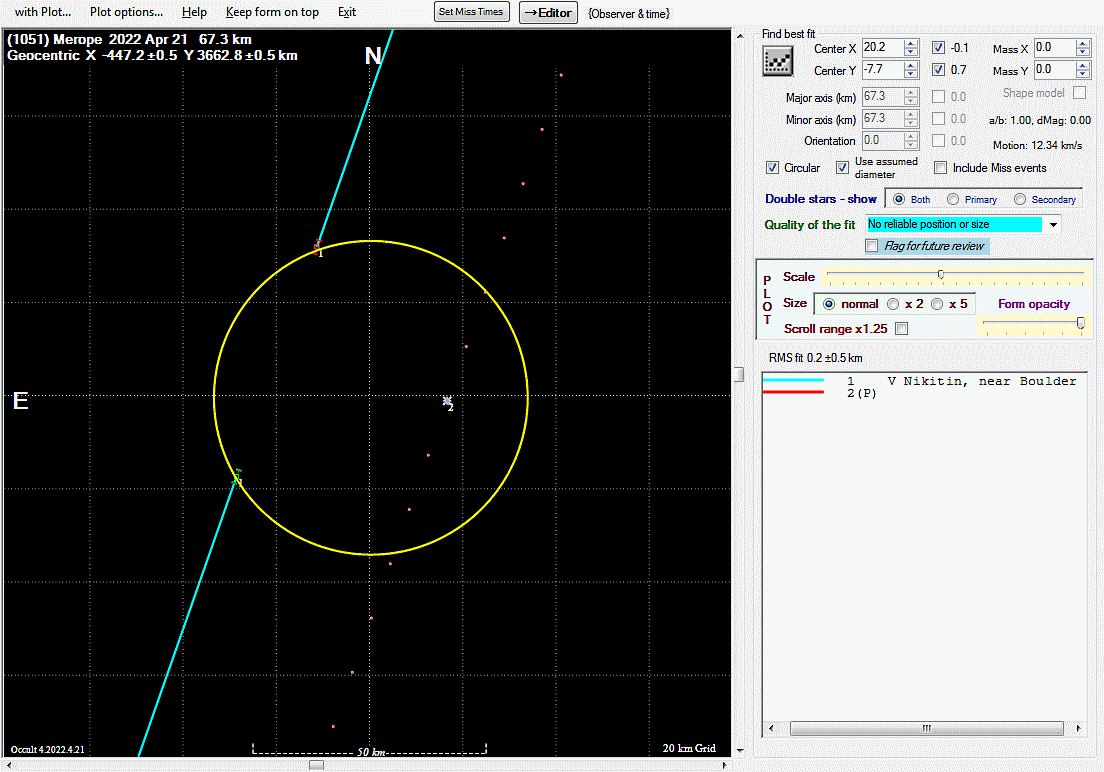
Task: Click the plot horizontal scrollbar left arrow
Action: point(9,766)
